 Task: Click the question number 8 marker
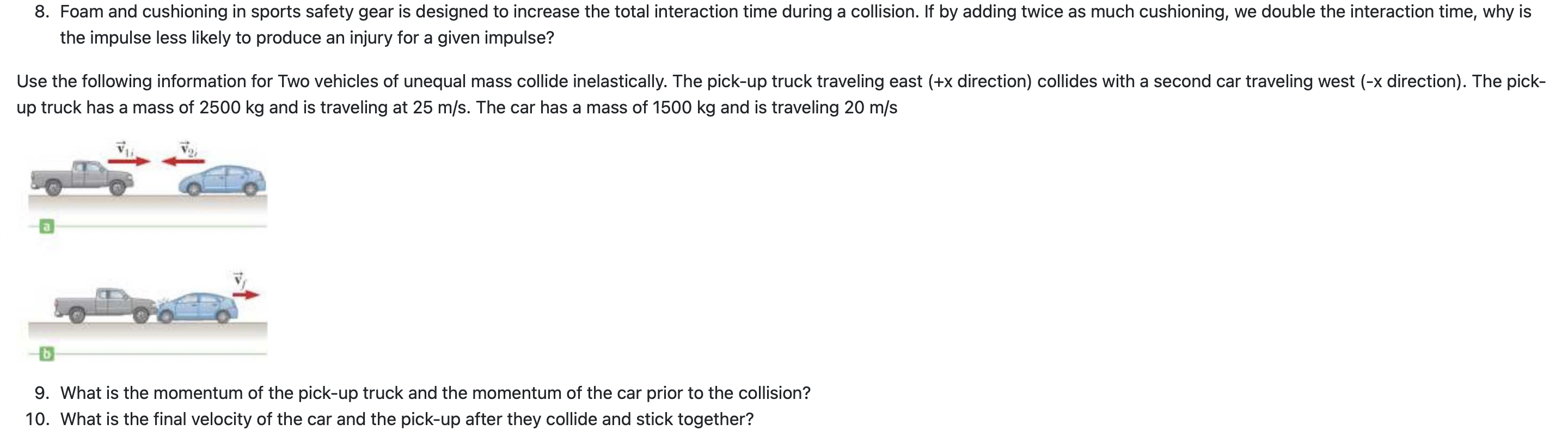(x=42, y=11)
